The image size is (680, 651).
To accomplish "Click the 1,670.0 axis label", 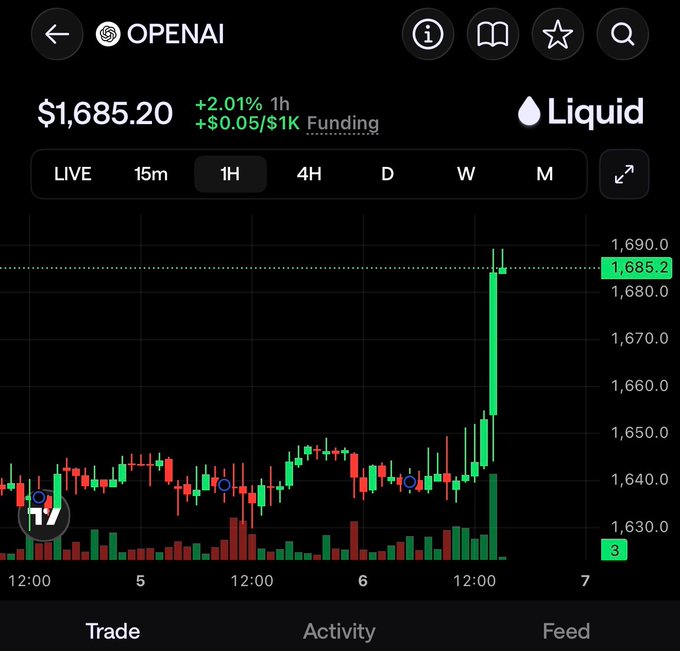I will pos(640,338).
